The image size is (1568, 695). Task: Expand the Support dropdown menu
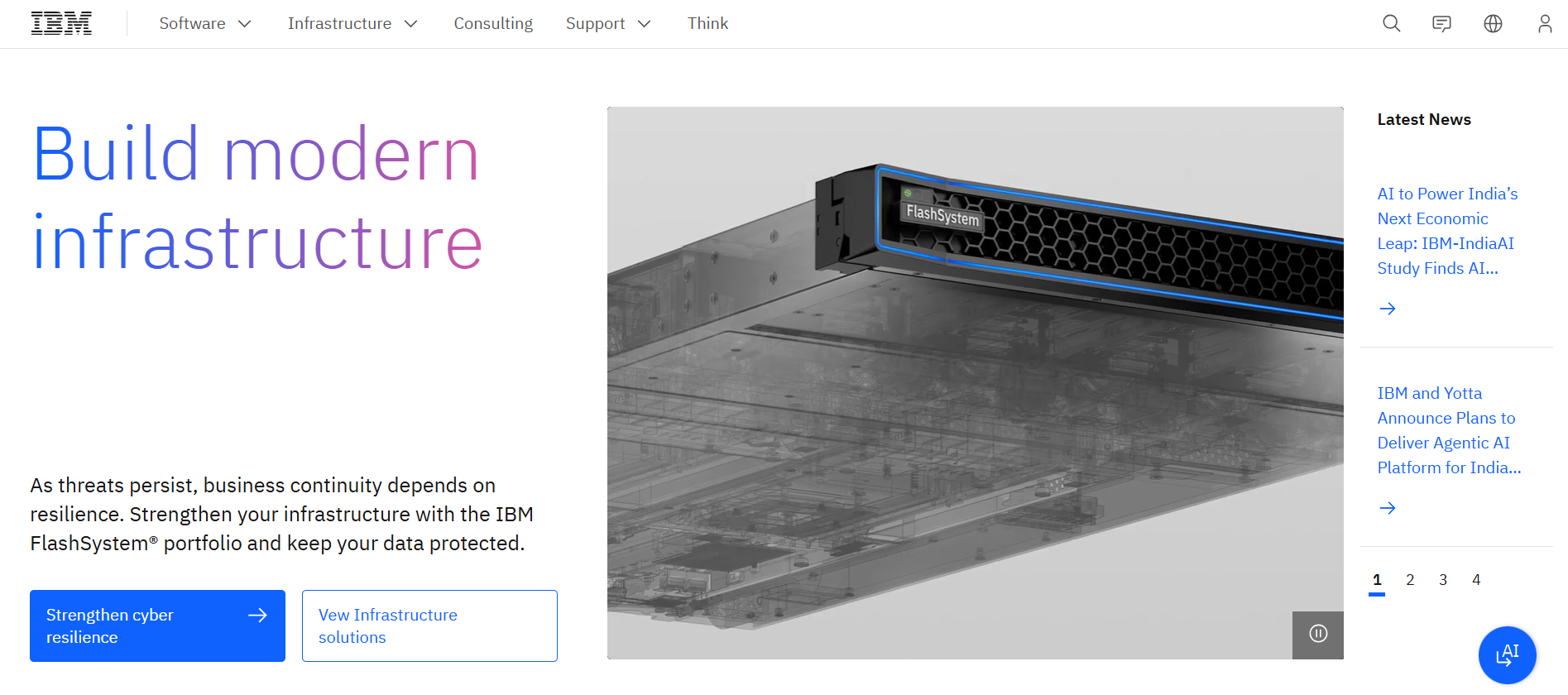click(x=608, y=24)
